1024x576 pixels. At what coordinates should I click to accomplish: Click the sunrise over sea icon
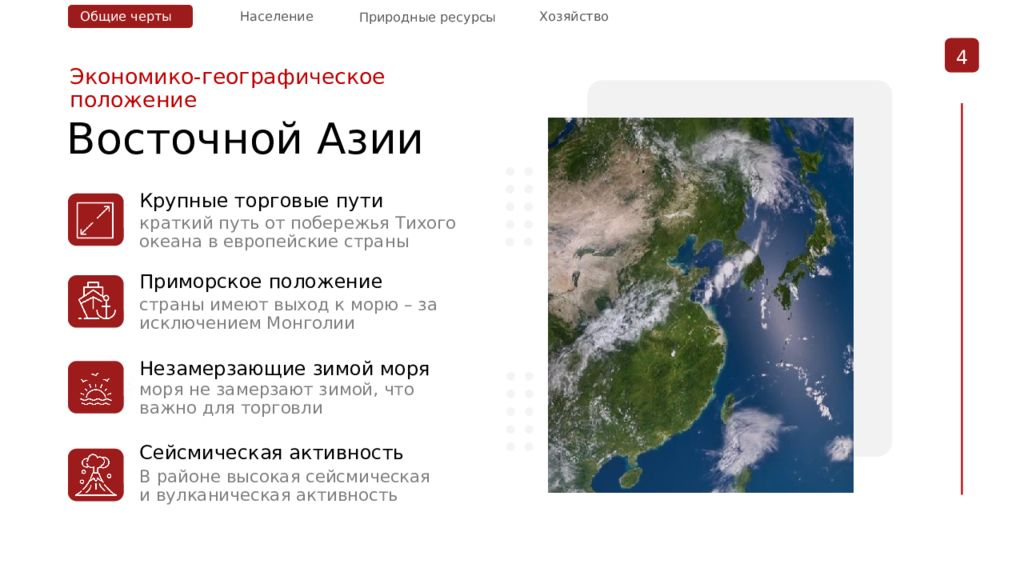click(x=95, y=387)
